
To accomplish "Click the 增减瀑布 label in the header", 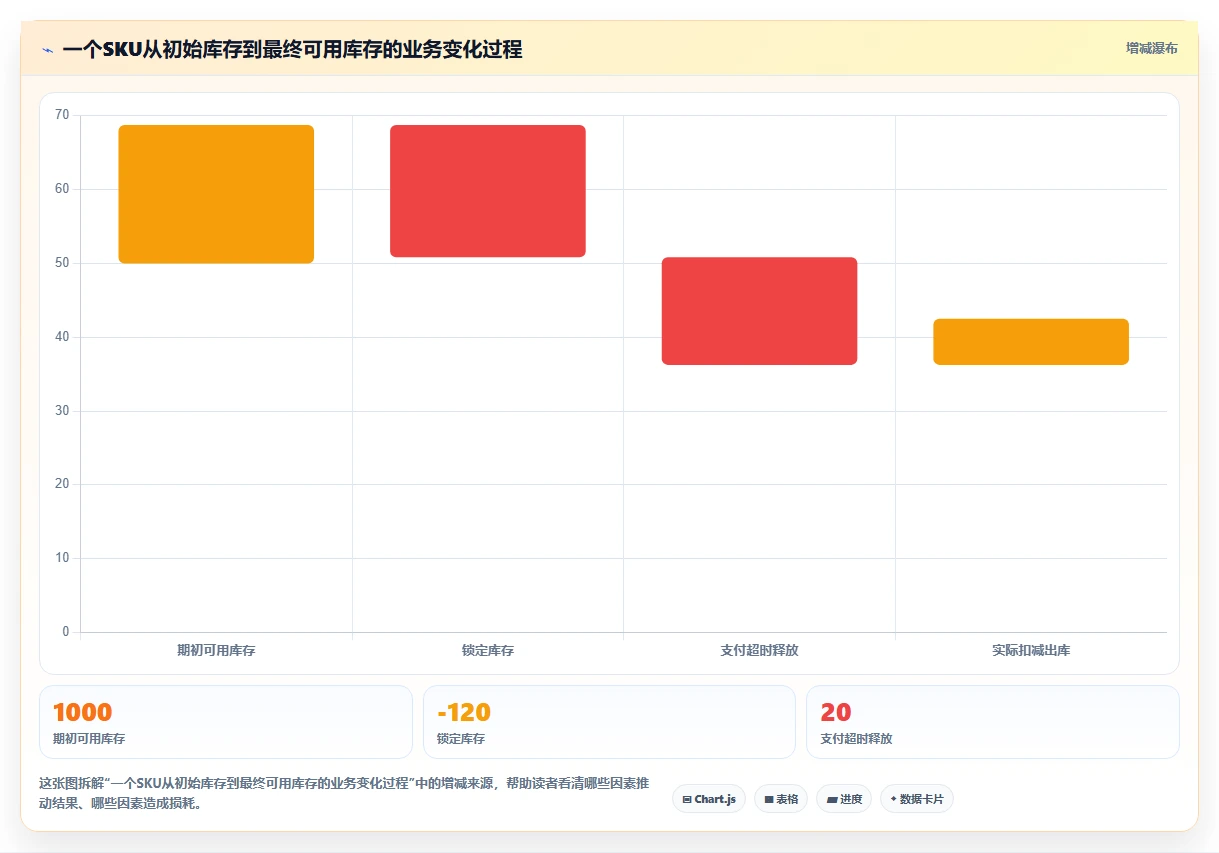I will tap(1152, 48).
